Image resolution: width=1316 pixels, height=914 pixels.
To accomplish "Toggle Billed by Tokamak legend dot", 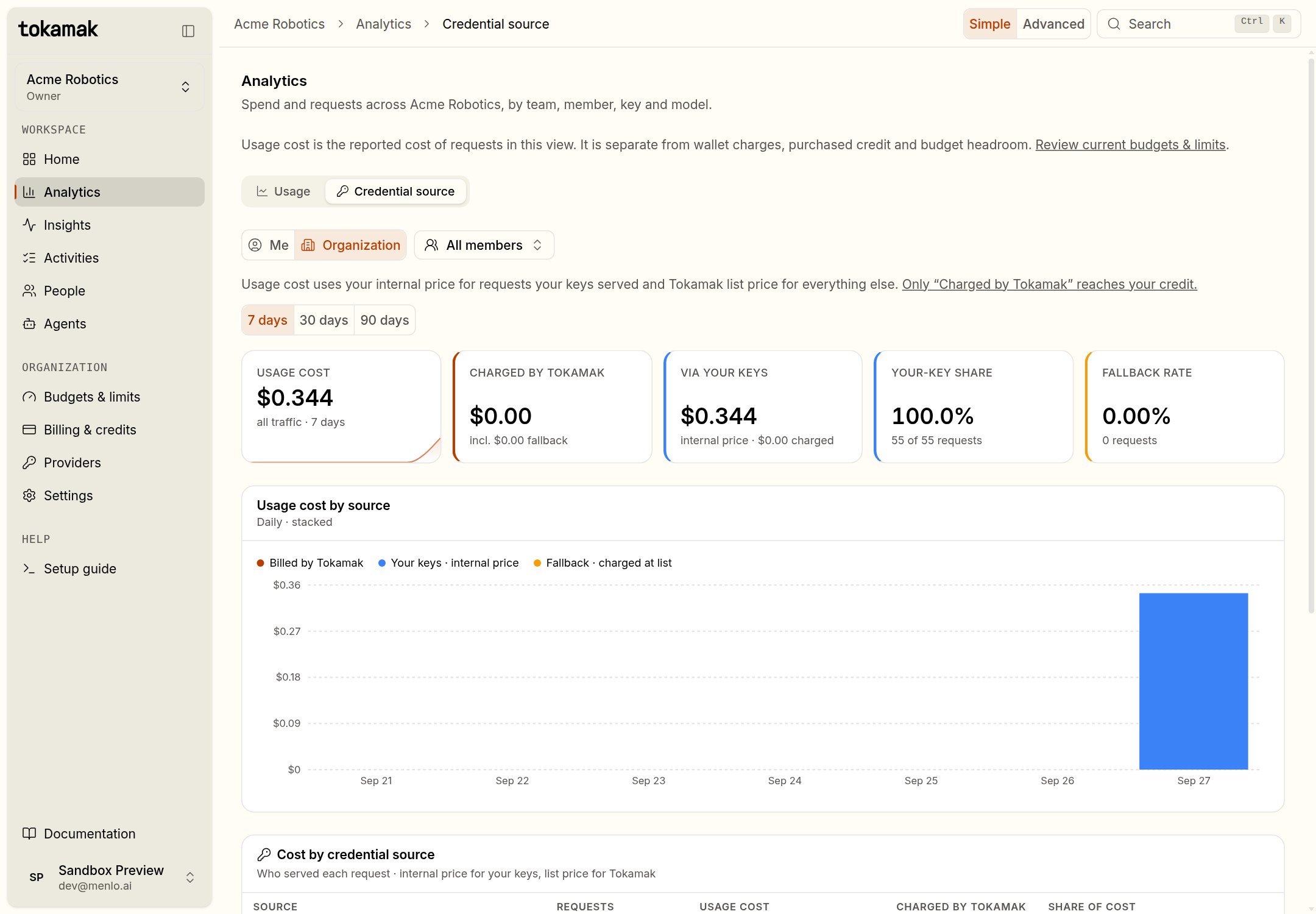I will tap(260, 563).
